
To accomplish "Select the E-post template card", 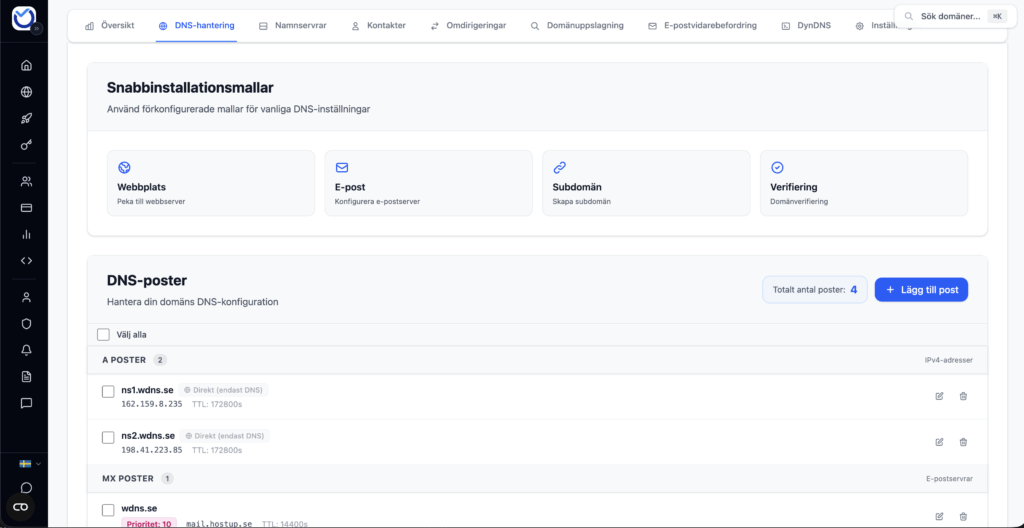I will click(428, 183).
